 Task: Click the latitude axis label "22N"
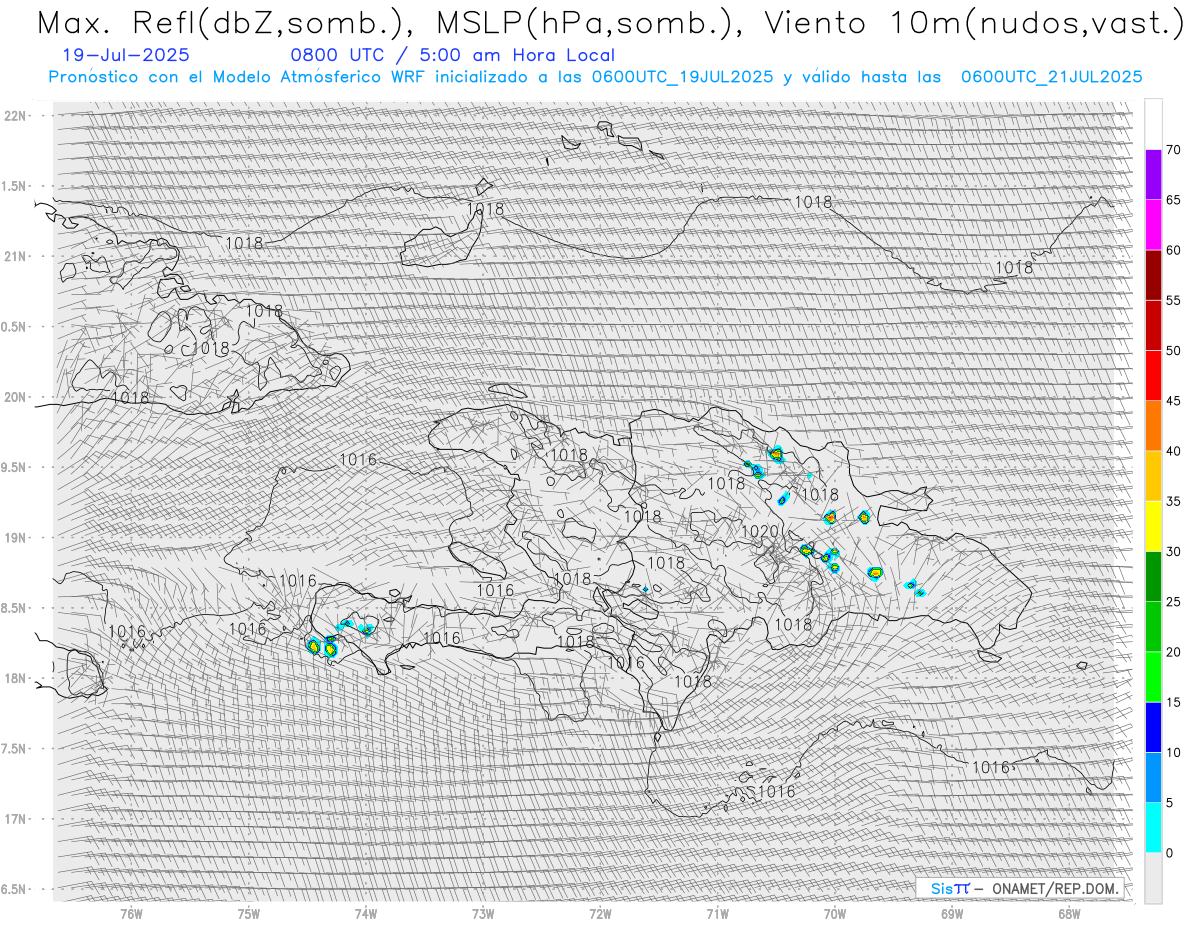15,116
